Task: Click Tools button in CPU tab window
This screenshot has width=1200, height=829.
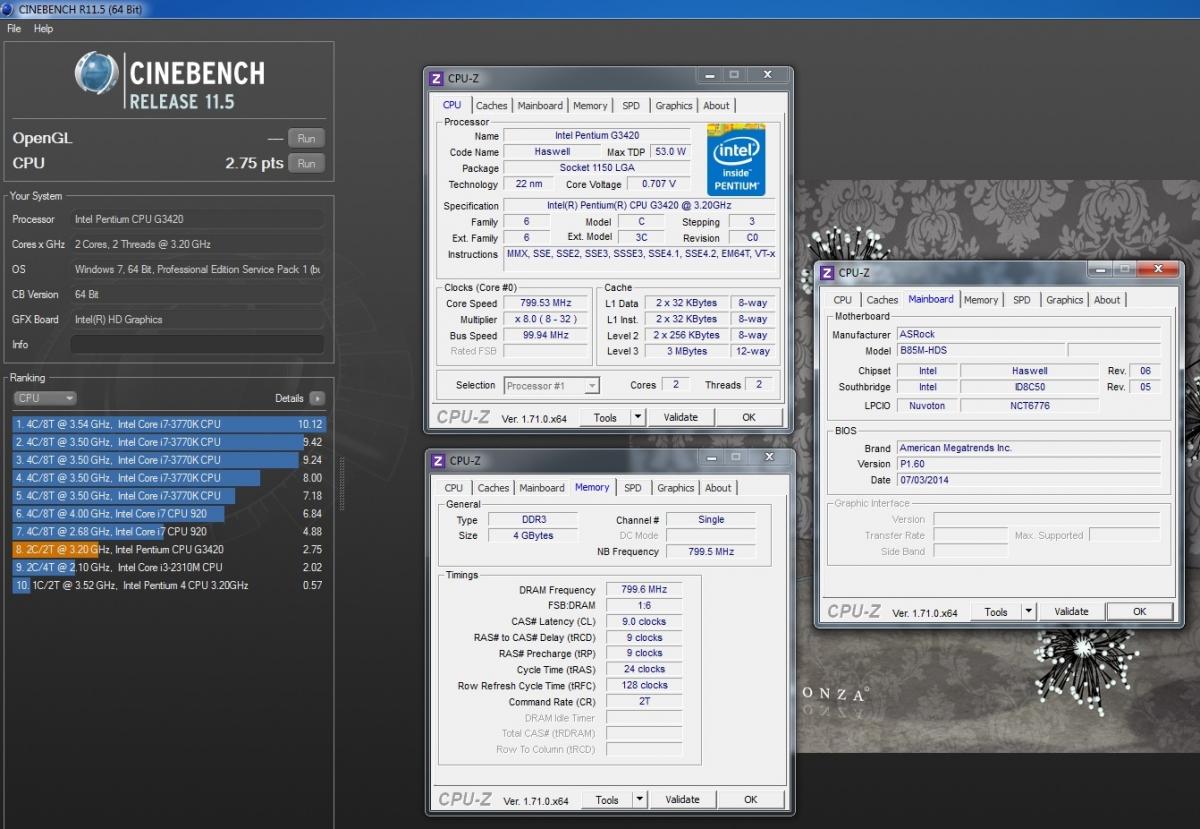Action: point(605,417)
